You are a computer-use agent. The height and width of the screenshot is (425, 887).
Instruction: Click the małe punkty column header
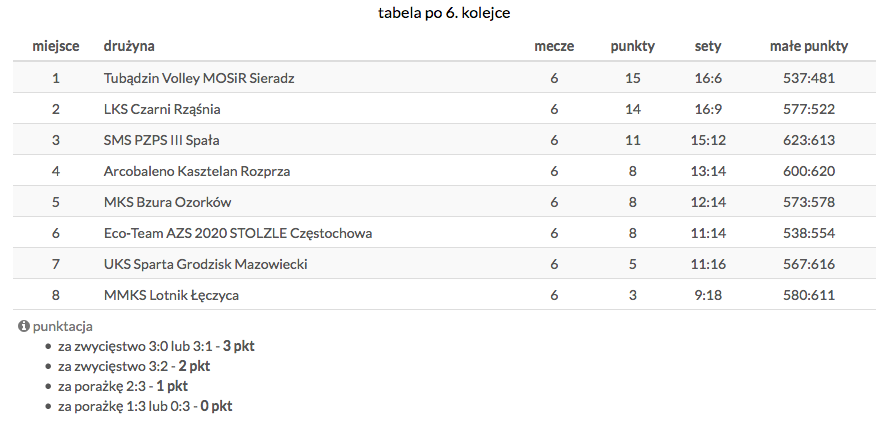click(x=809, y=46)
